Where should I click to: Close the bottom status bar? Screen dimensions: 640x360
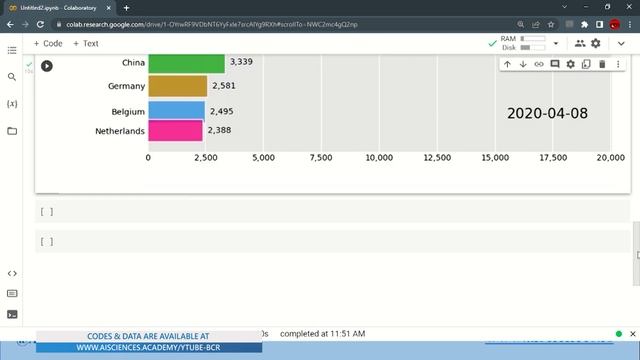pyautogui.click(x=633, y=334)
